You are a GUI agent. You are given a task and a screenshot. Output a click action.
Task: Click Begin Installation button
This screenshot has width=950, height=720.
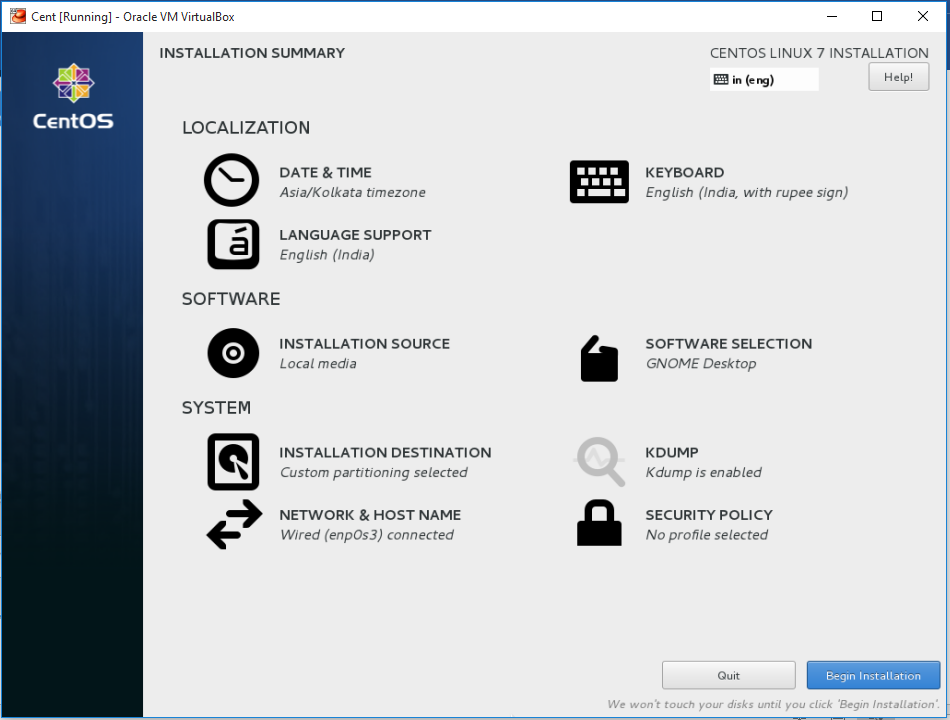click(873, 675)
